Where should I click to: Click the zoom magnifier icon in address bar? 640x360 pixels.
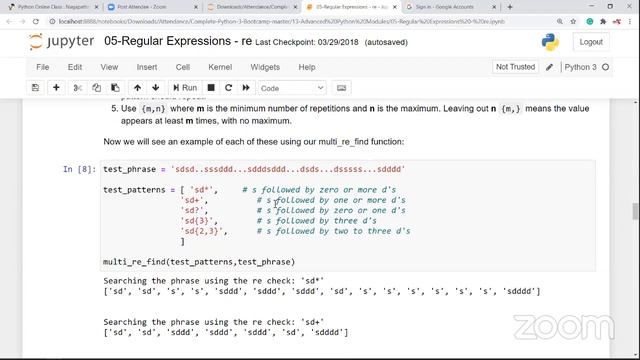click(x=560, y=21)
